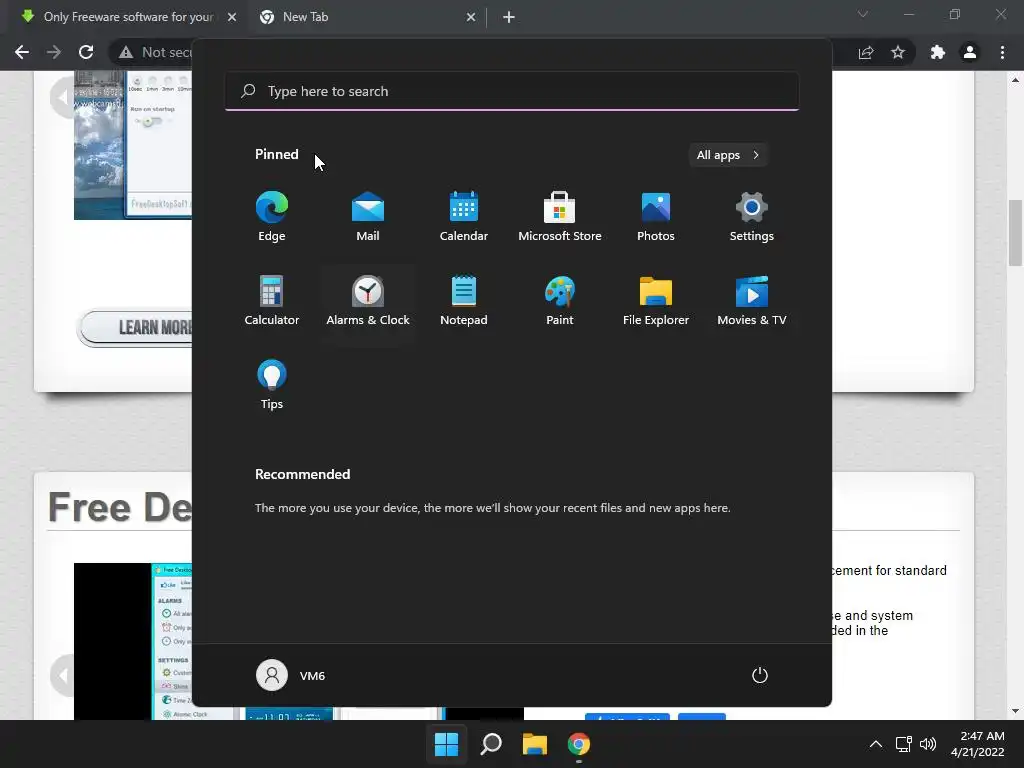
Task: Open network status tray icon
Action: tap(903, 744)
